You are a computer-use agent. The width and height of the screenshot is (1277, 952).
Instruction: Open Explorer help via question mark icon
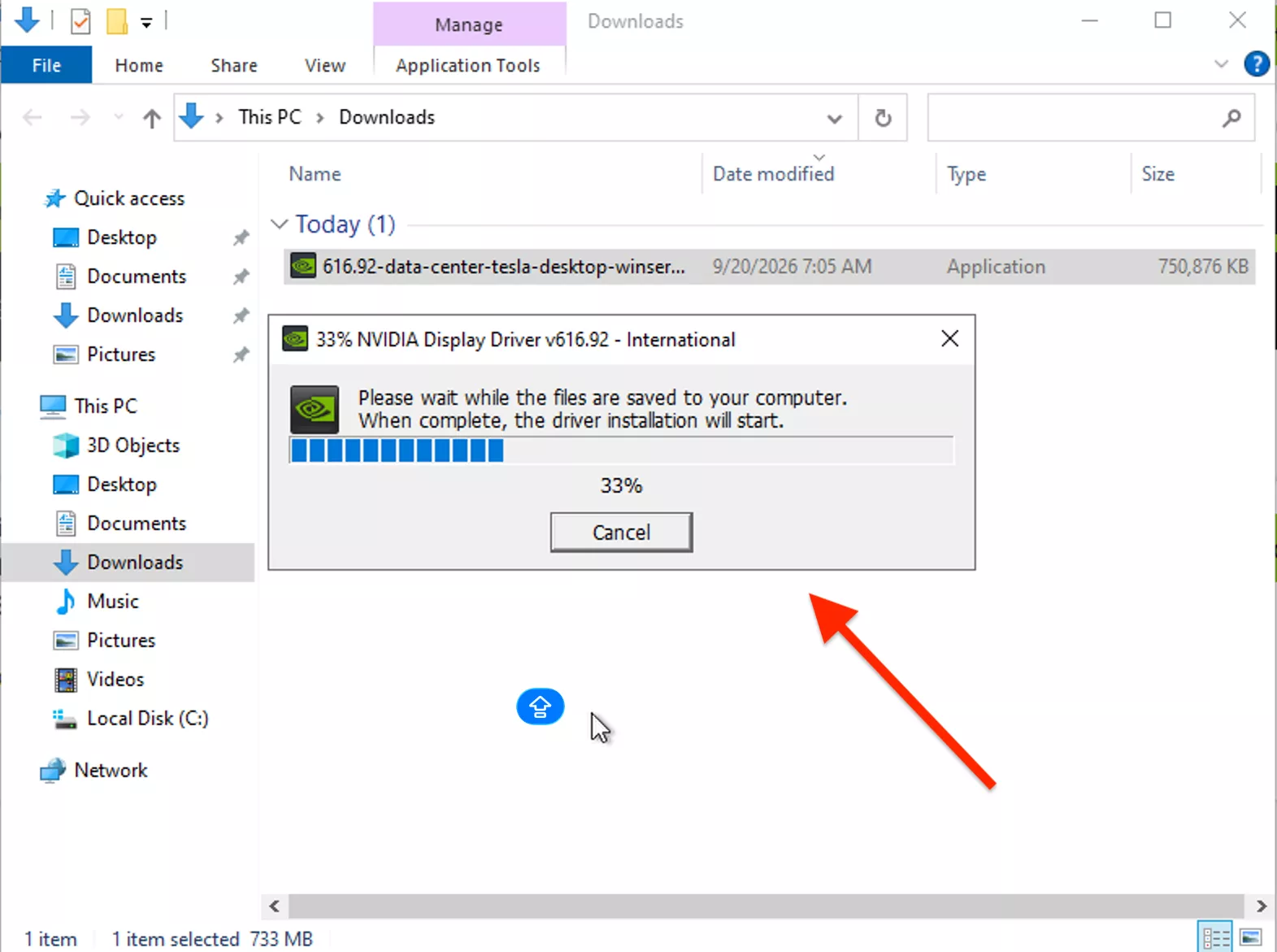pos(1257,63)
